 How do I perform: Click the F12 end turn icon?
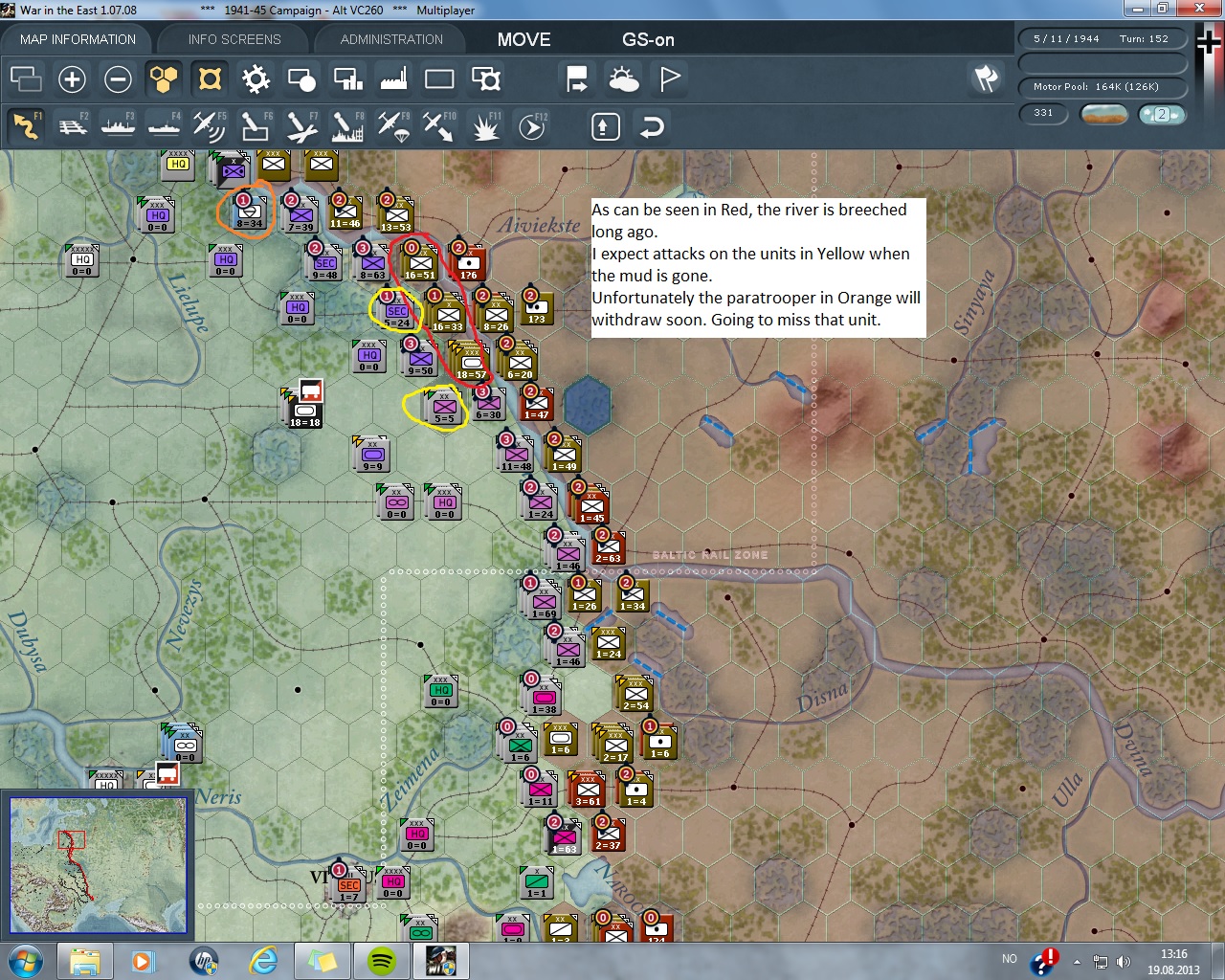click(532, 126)
